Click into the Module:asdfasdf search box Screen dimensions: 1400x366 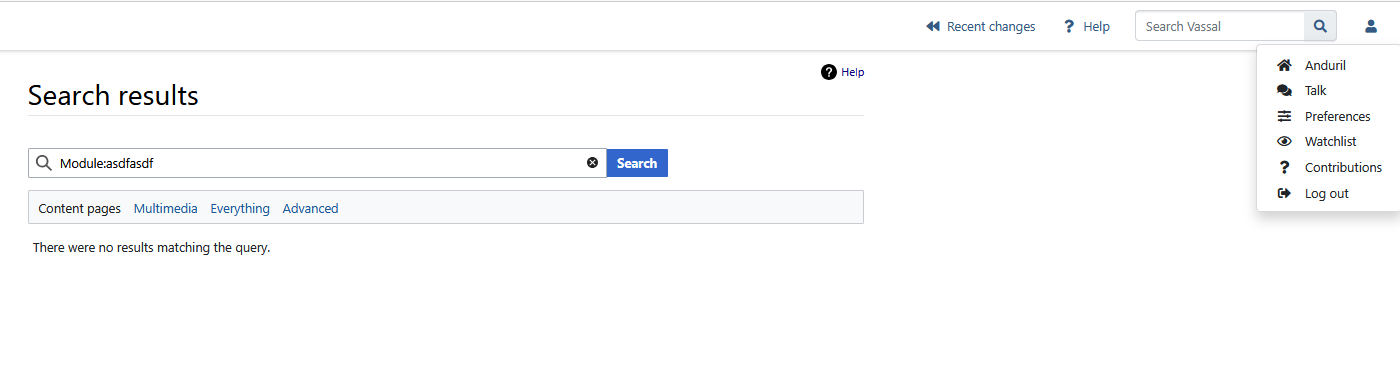(x=318, y=163)
